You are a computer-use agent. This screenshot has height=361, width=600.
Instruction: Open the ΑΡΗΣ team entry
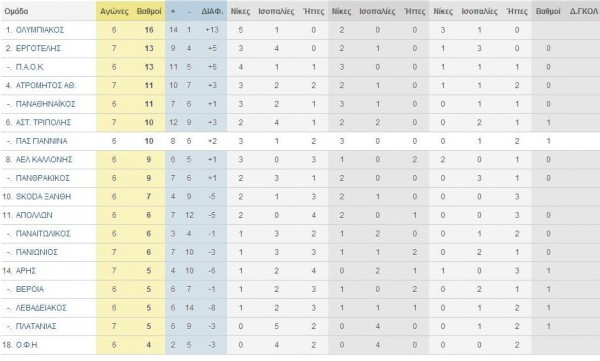point(26,271)
